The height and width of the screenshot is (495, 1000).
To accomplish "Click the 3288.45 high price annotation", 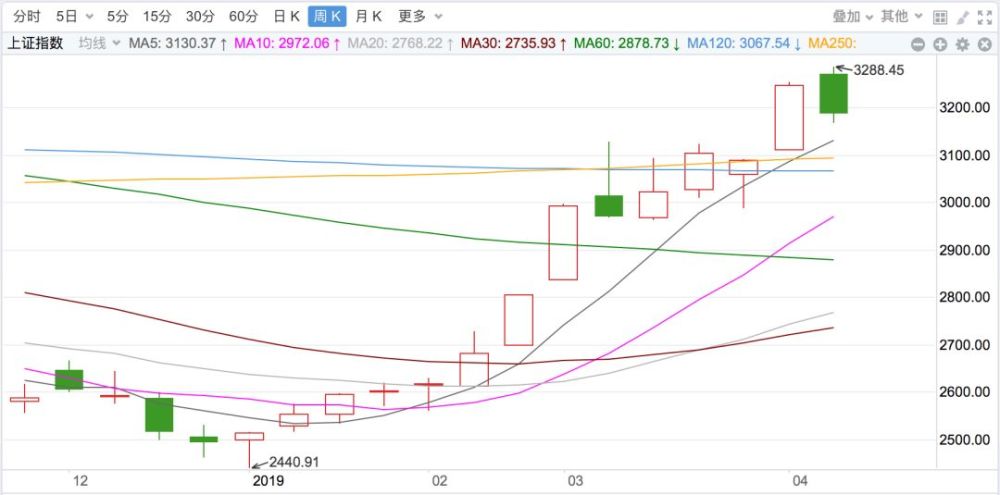I will click(x=878, y=70).
